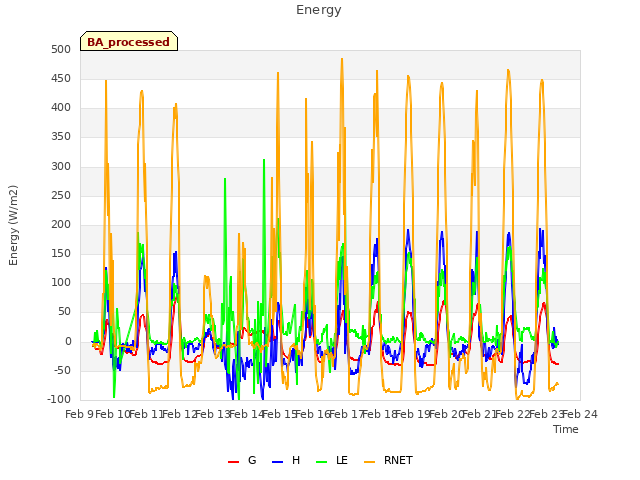Click the Feb 15 x-axis date
Viewport: 640px width, 480px height.
pyautogui.click(x=279, y=415)
